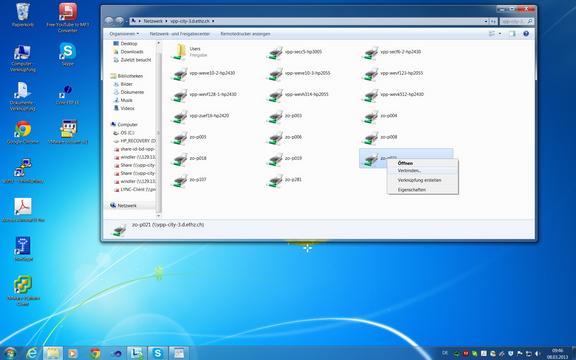Refresh the Explorer address bar
This screenshot has width=576, height=360.
pos(493,21)
